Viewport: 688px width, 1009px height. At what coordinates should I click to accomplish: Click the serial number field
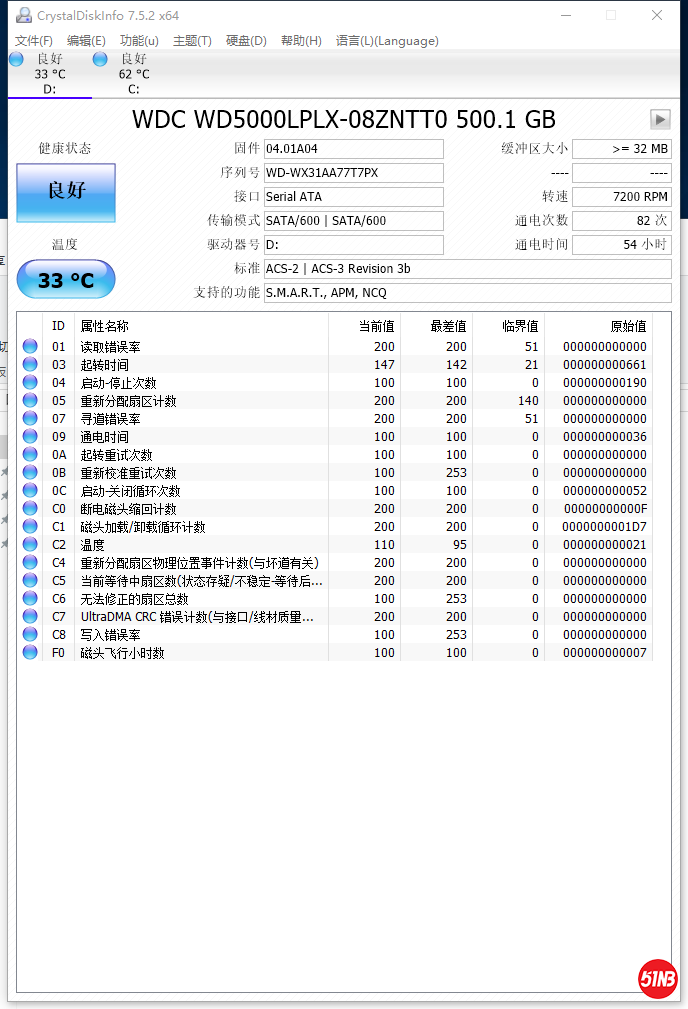(x=353, y=173)
